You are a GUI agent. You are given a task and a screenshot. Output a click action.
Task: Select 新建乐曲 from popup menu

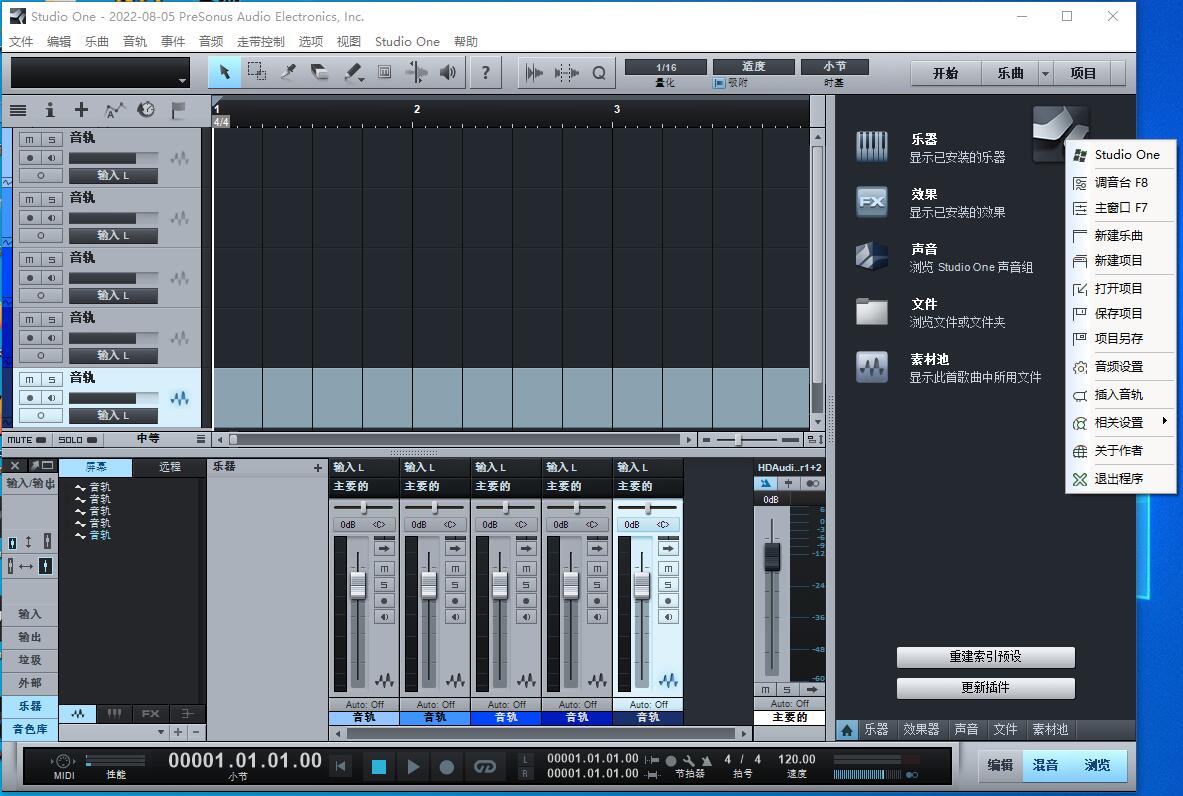[1118, 235]
